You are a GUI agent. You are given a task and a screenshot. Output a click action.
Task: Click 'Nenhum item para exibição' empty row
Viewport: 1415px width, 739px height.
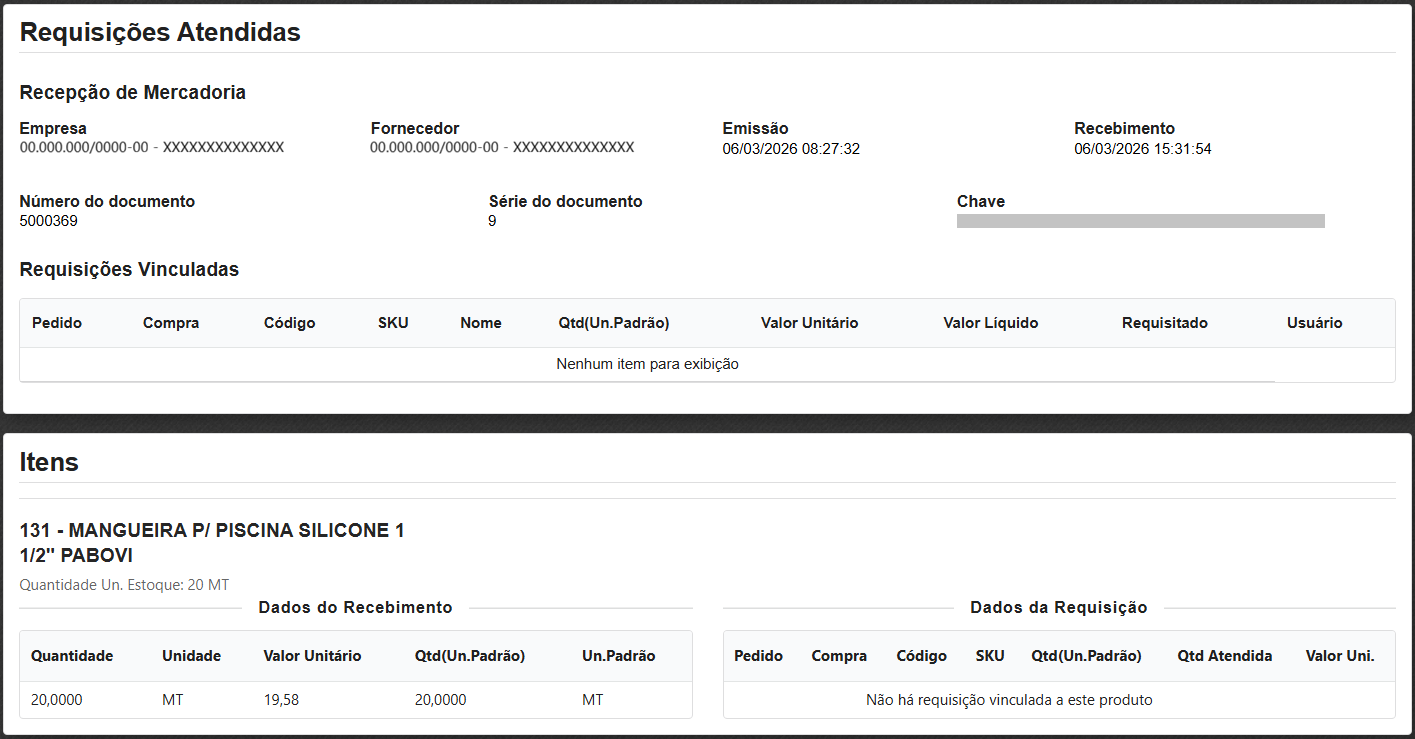(x=647, y=364)
